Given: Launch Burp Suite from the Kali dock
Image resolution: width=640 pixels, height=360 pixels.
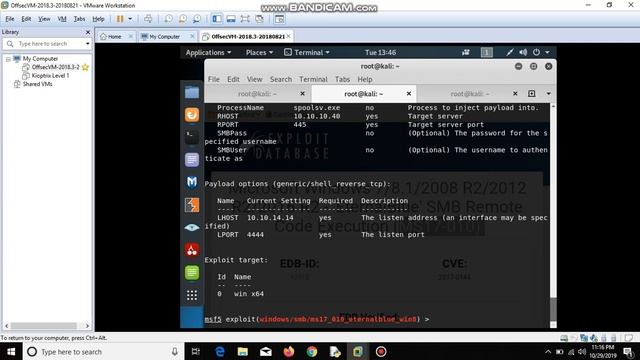Looking at the screenshot, I should 192,204.
